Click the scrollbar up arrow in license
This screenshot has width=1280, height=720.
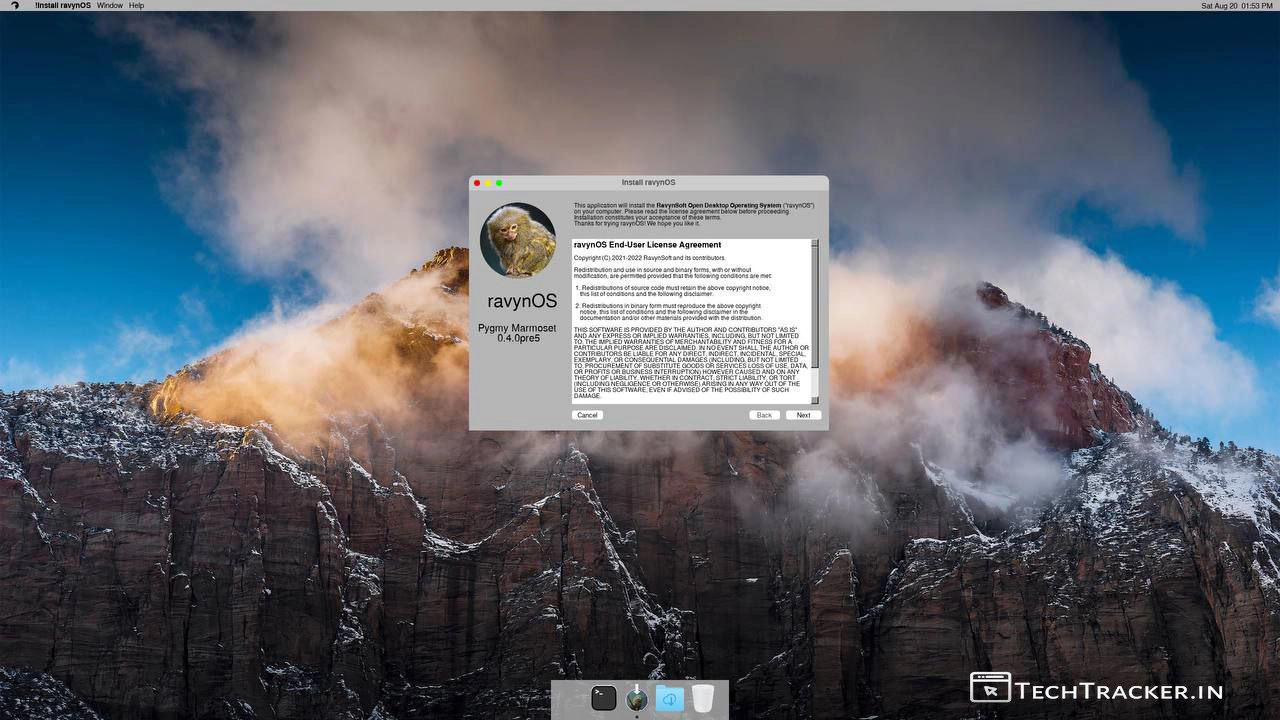815,243
